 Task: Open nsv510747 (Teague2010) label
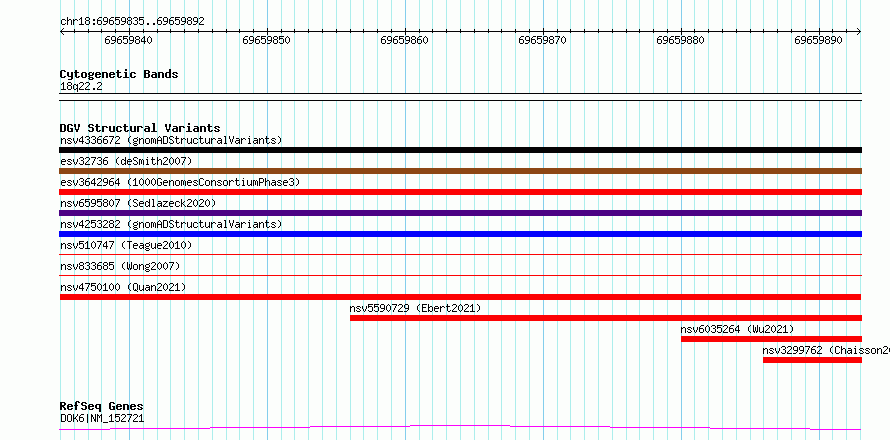click(126, 245)
